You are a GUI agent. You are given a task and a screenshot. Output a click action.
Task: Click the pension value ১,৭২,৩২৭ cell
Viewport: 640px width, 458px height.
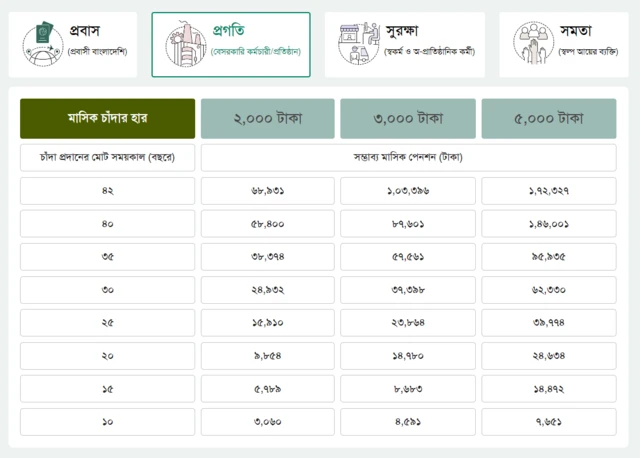(x=549, y=190)
